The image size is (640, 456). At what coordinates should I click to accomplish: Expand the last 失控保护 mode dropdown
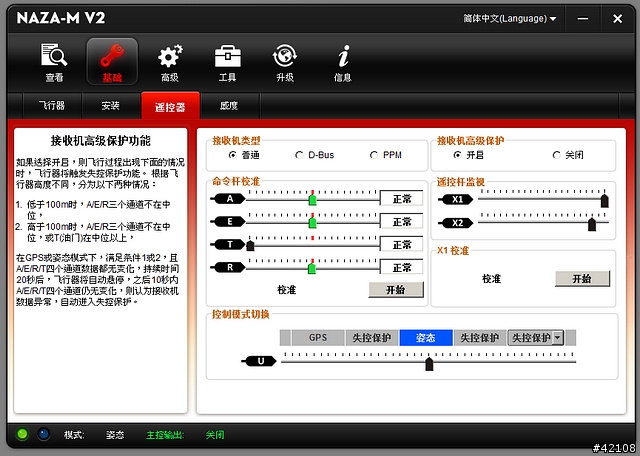pyautogui.click(x=558, y=338)
